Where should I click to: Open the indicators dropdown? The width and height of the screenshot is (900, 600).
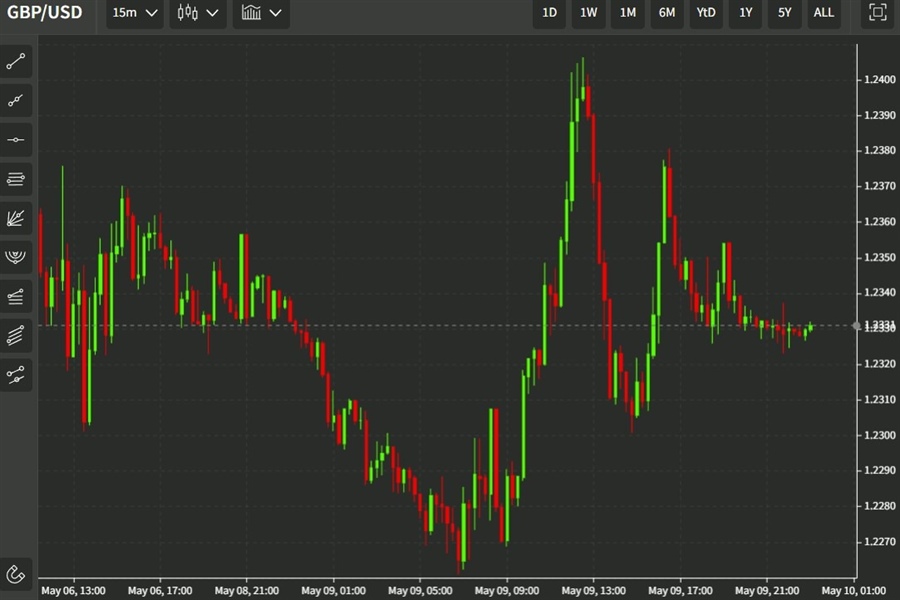coord(260,13)
